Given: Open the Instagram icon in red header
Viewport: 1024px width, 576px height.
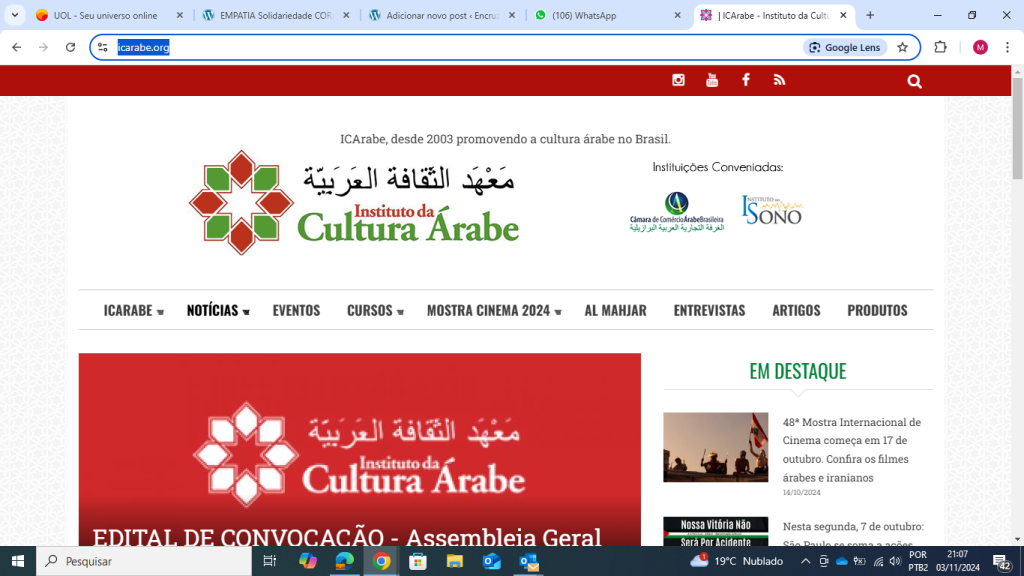Looking at the screenshot, I should pos(678,80).
